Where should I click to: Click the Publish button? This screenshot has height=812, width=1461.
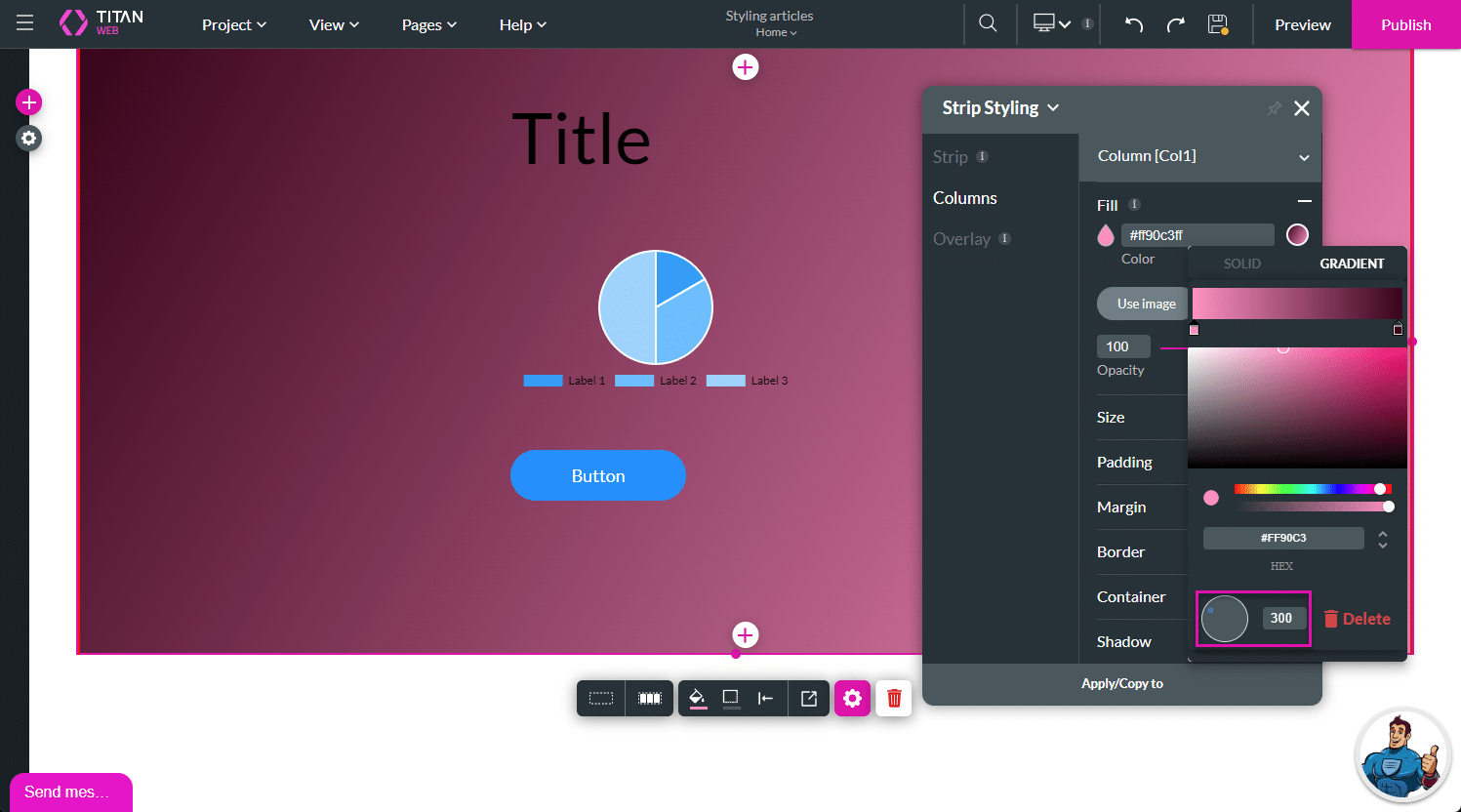(1405, 24)
